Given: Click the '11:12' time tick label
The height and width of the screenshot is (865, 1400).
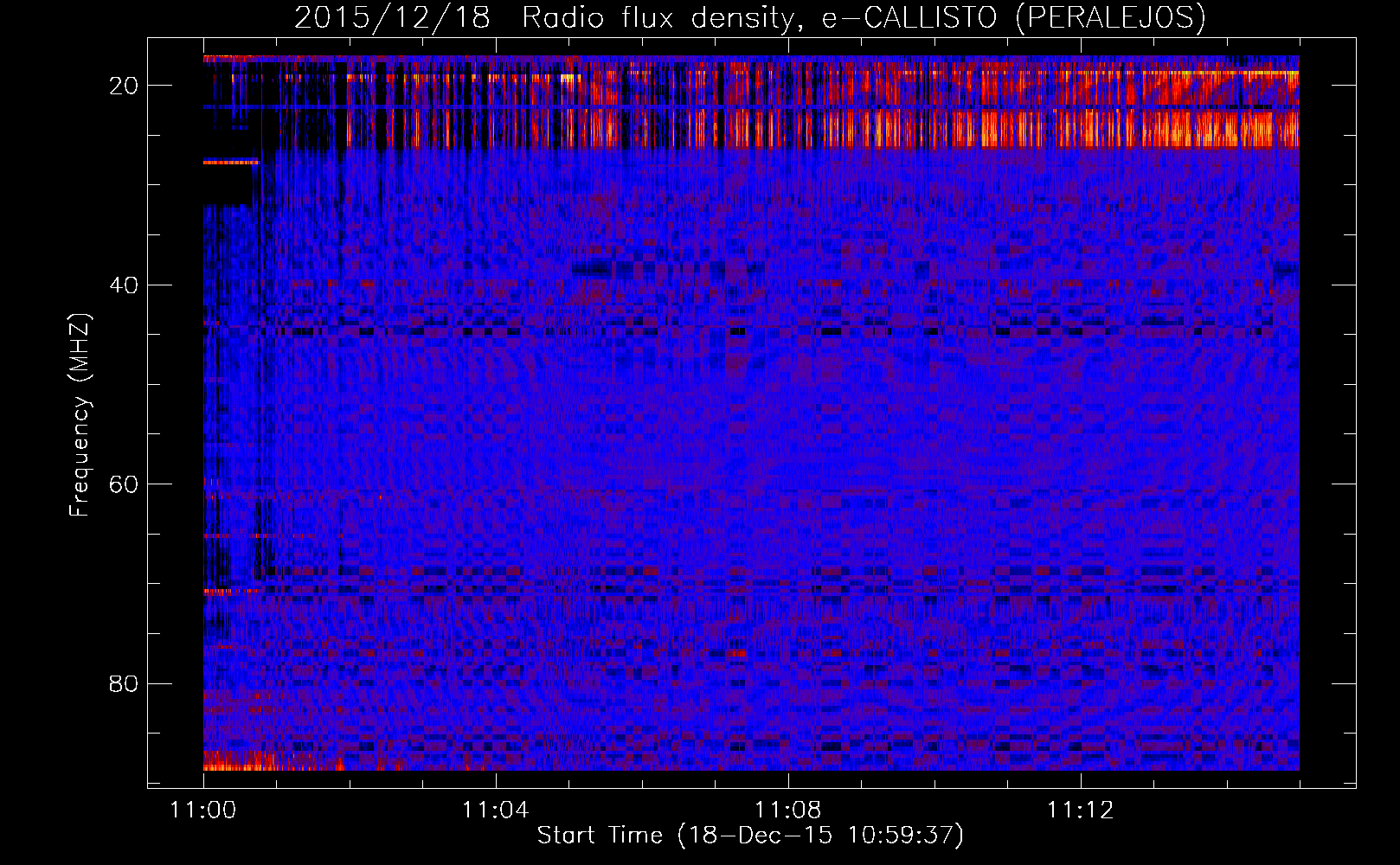Looking at the screenshot, I should pos(1080,811).
